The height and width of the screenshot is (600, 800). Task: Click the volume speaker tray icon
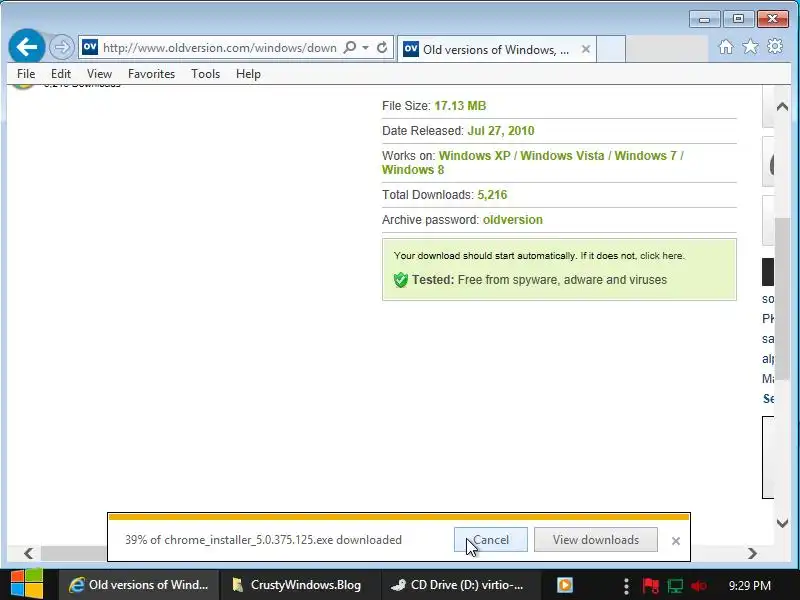[x=698, y=586]
